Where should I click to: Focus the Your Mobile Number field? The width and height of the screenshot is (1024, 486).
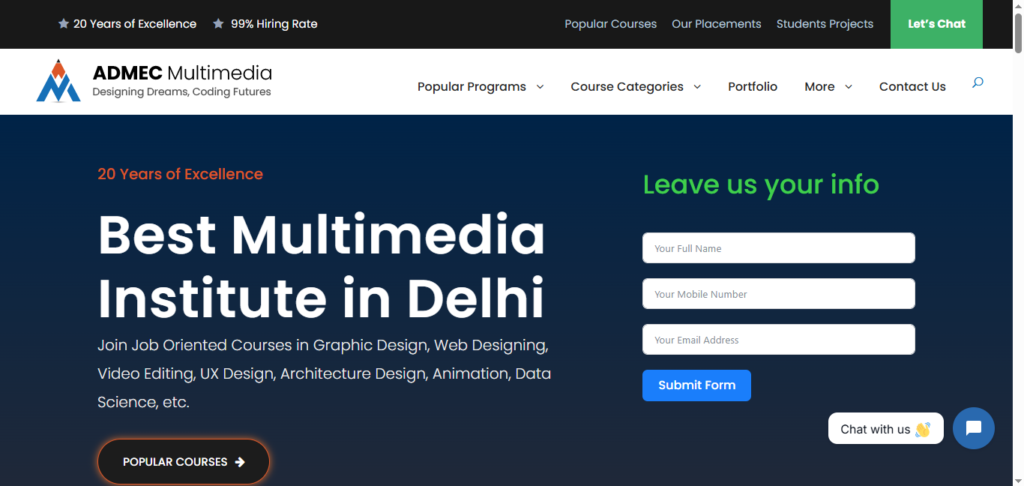pyautogui.click(x=778, y=294)
